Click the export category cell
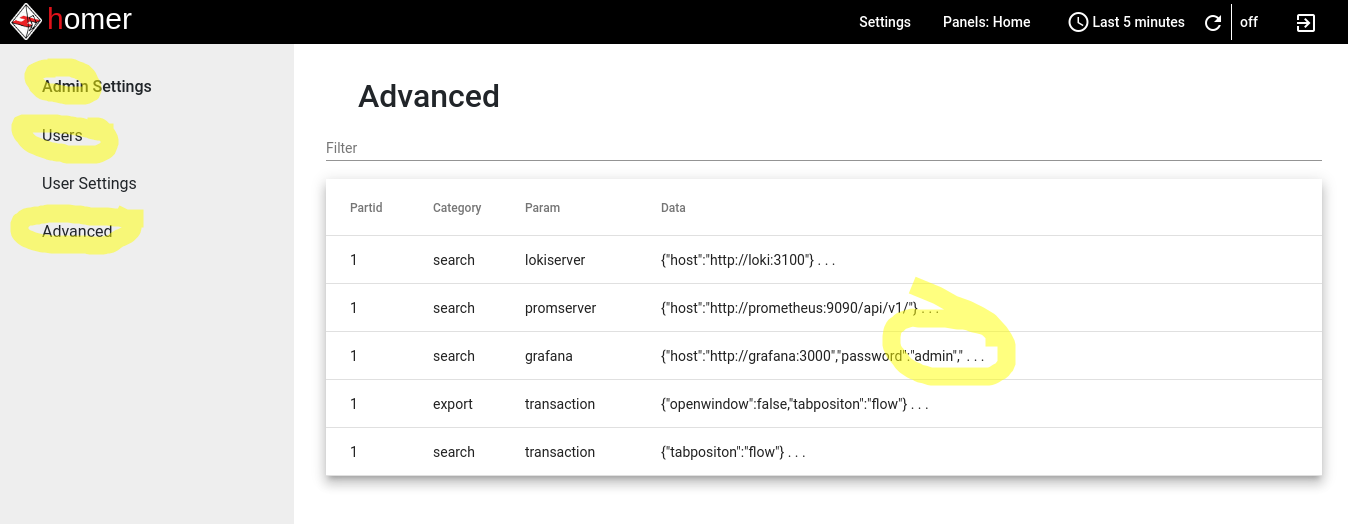Viewport: 1348px width, 524px height. tap(453, 404)
